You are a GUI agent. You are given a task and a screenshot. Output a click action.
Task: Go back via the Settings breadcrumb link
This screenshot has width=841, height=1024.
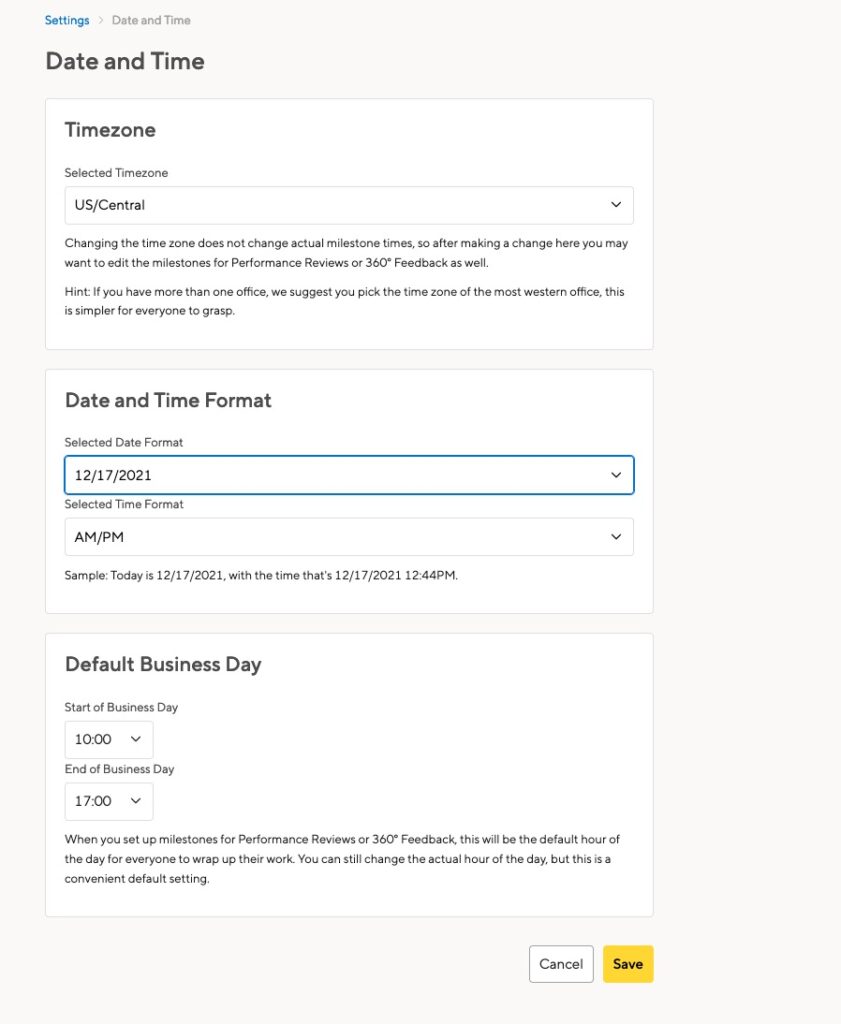pyautogui.click(x=67, y=20)
